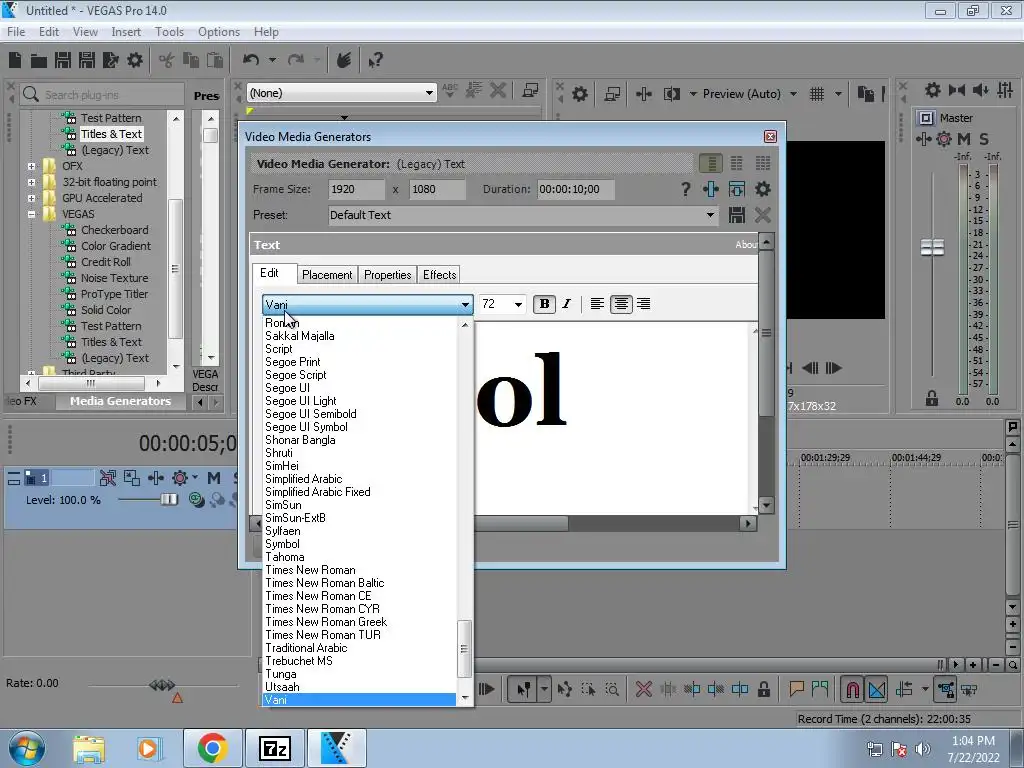The height and width of the screenshot is (768, 1024).
Task: Select the Zoom Edit tool magnifier
Action: click(x=612, y=689)
